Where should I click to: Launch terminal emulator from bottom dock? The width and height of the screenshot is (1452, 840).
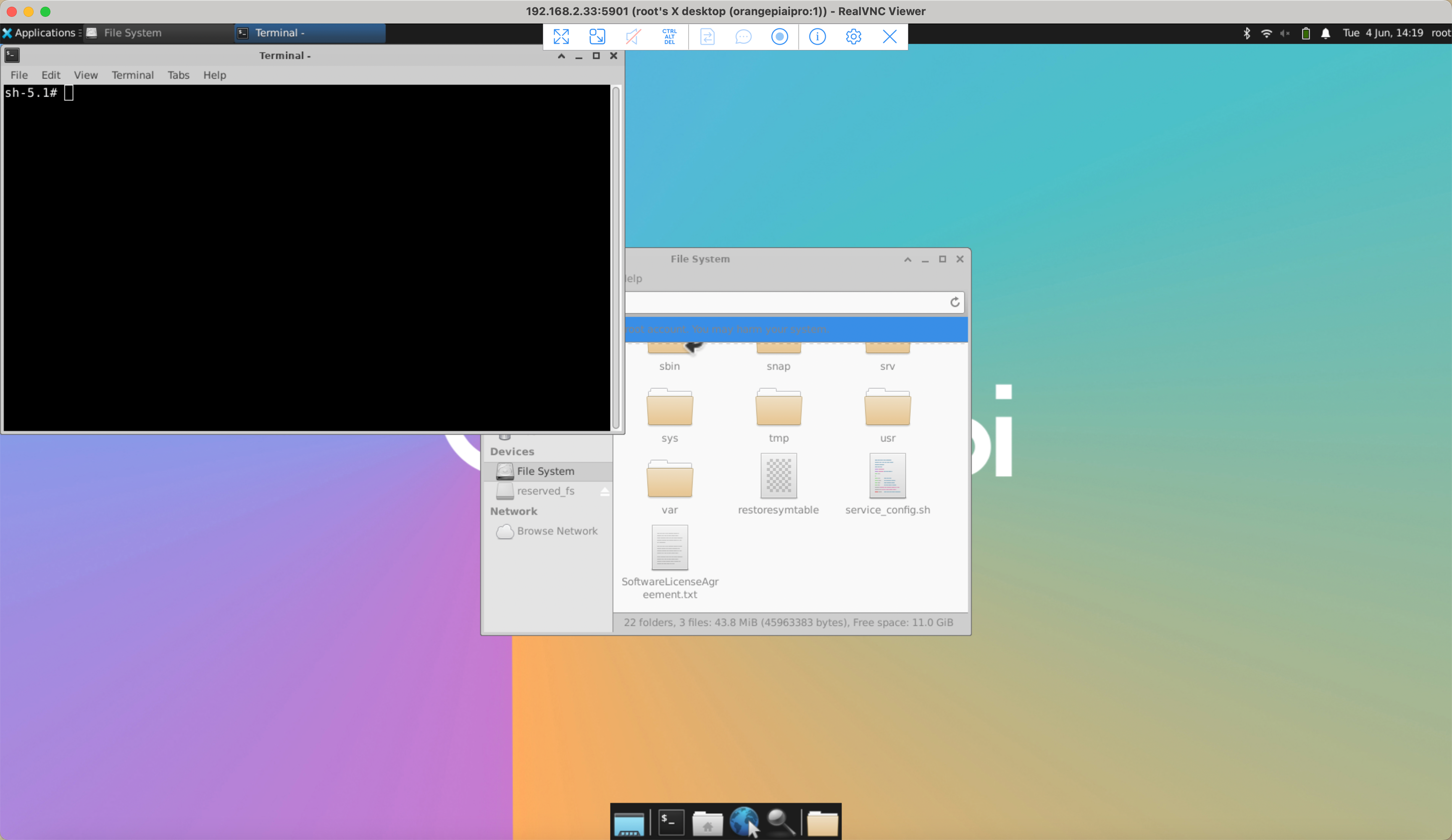(671, 822)
